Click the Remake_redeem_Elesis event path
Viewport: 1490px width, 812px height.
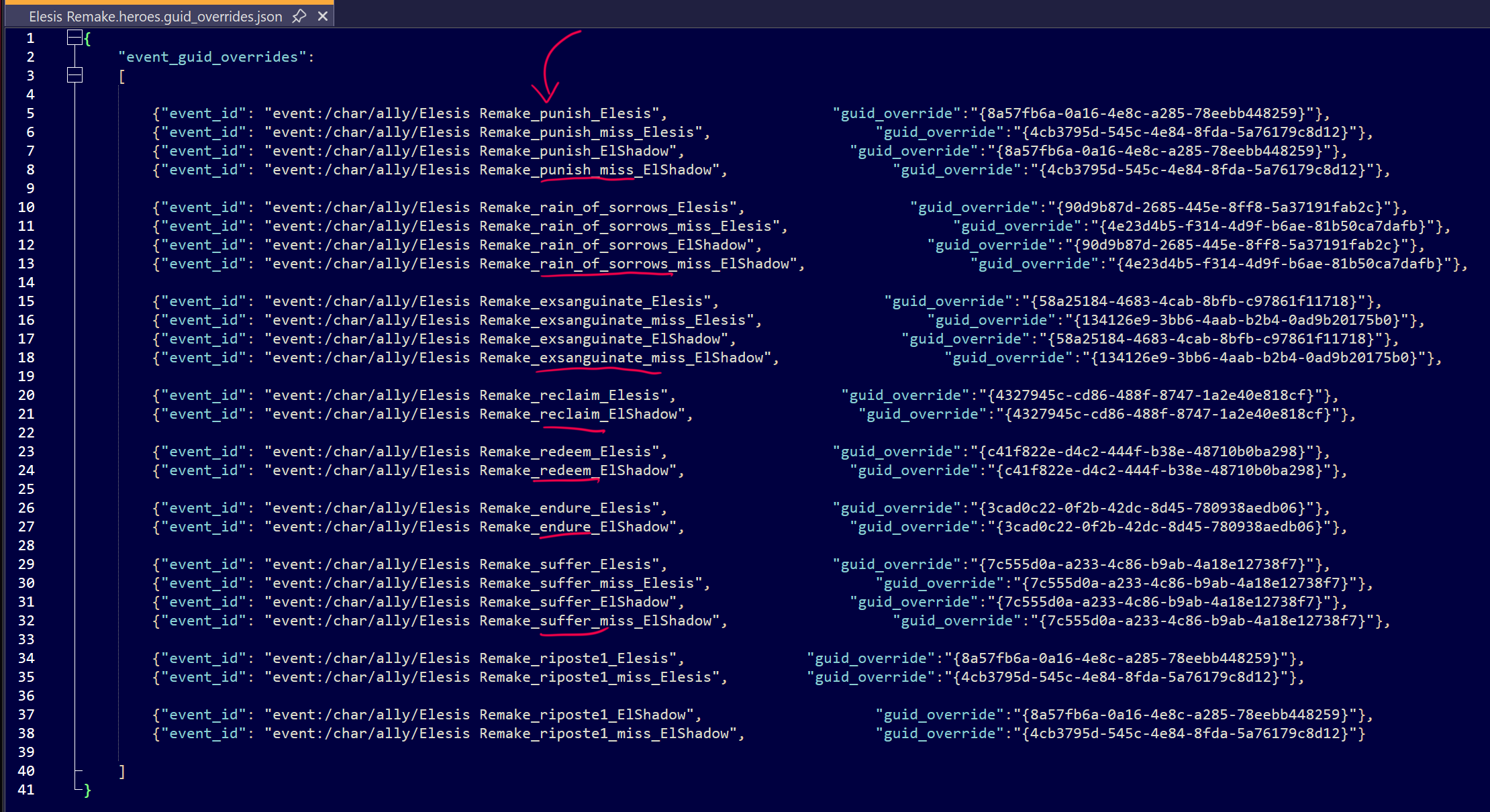462,452
